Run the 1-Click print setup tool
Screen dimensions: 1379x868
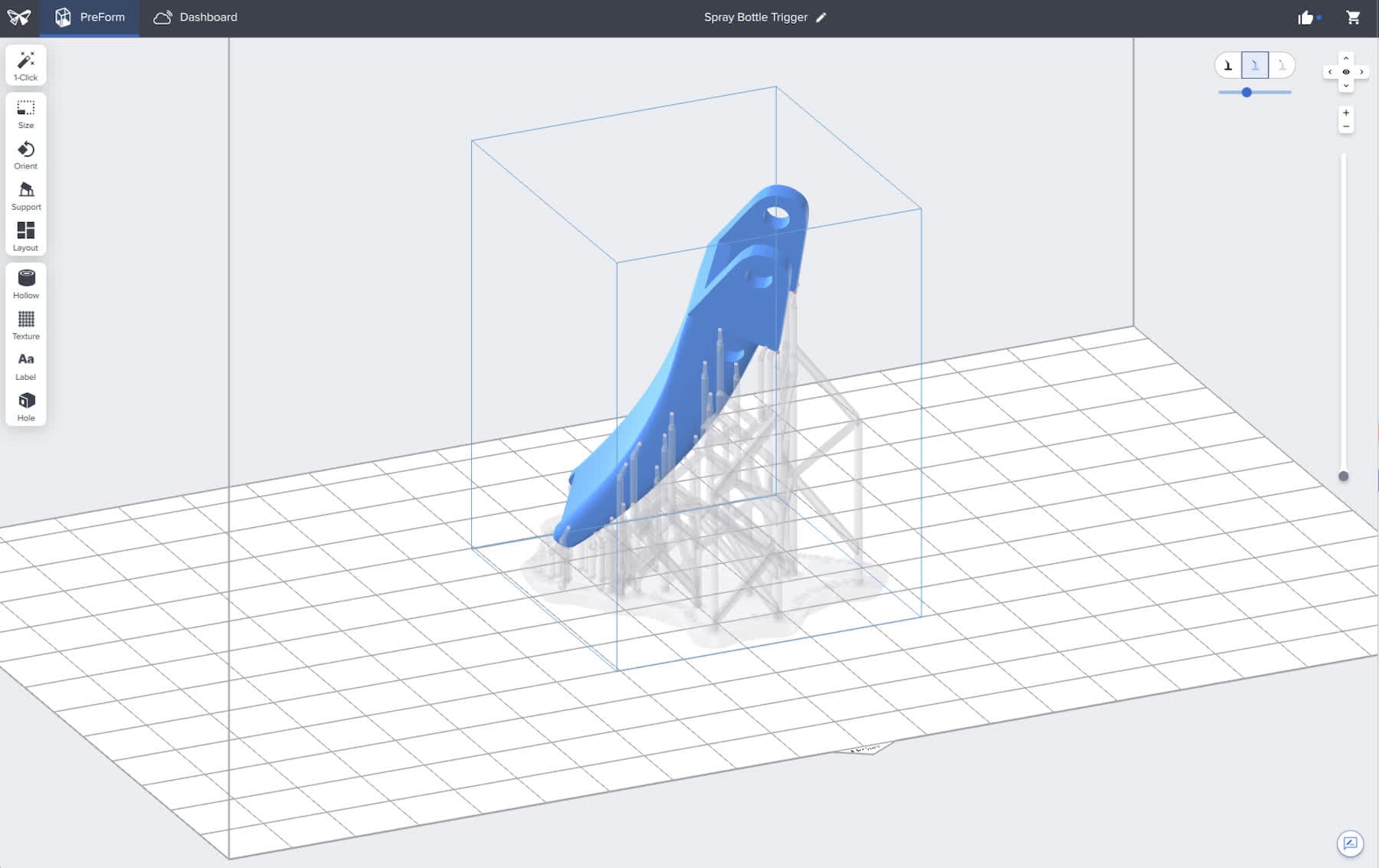pyautogui.click(x=26, y=66)
